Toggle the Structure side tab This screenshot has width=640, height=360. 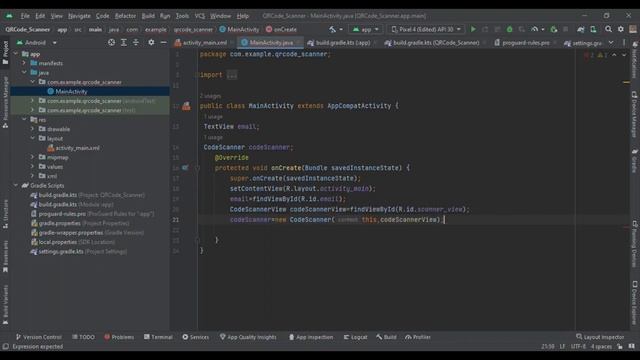pos(5,214)
